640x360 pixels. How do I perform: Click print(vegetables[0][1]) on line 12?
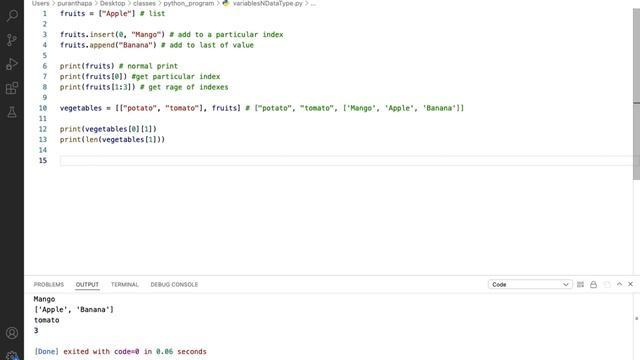[x=108, y=129]
